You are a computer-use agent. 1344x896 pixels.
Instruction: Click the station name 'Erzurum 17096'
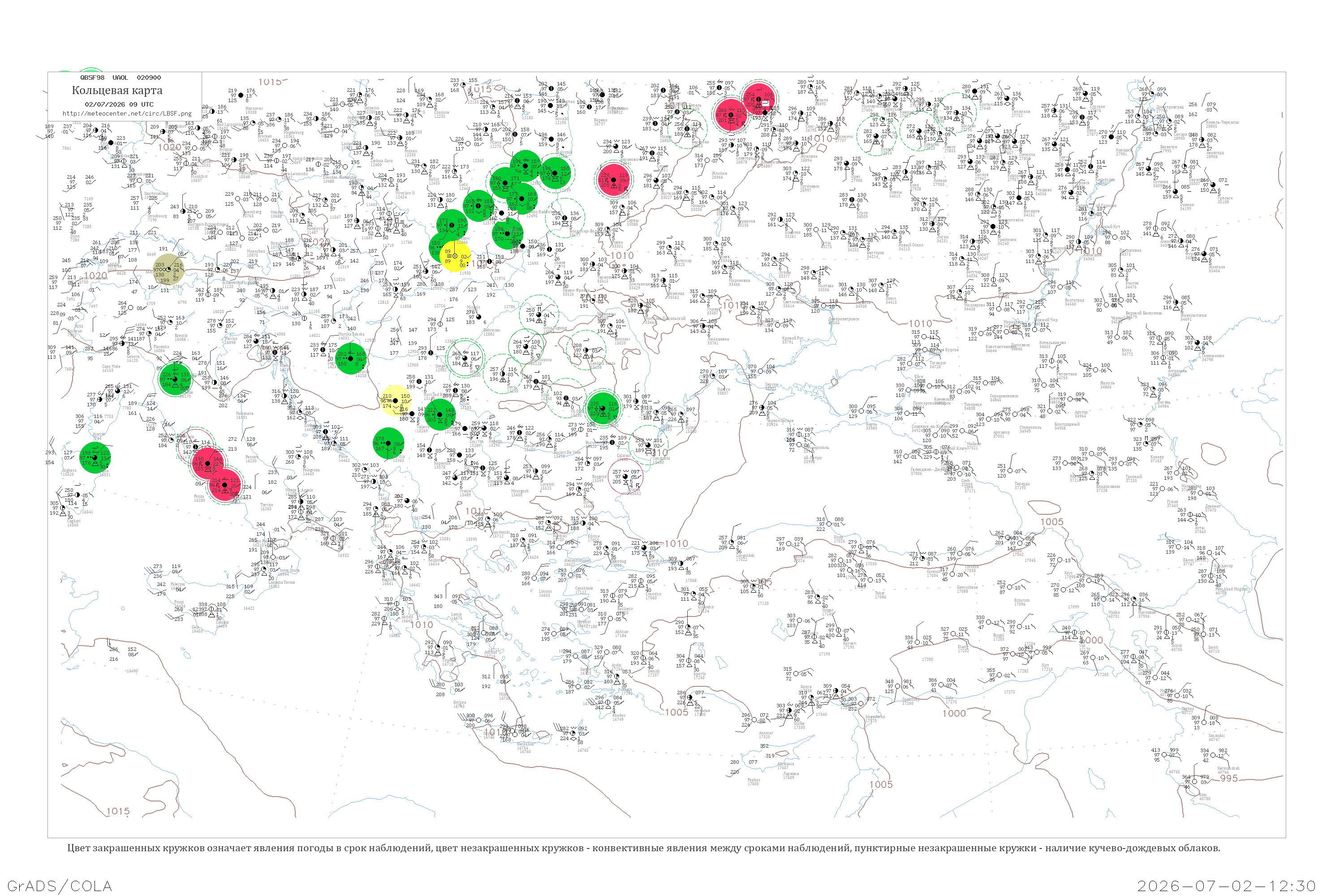(1022, 602)
